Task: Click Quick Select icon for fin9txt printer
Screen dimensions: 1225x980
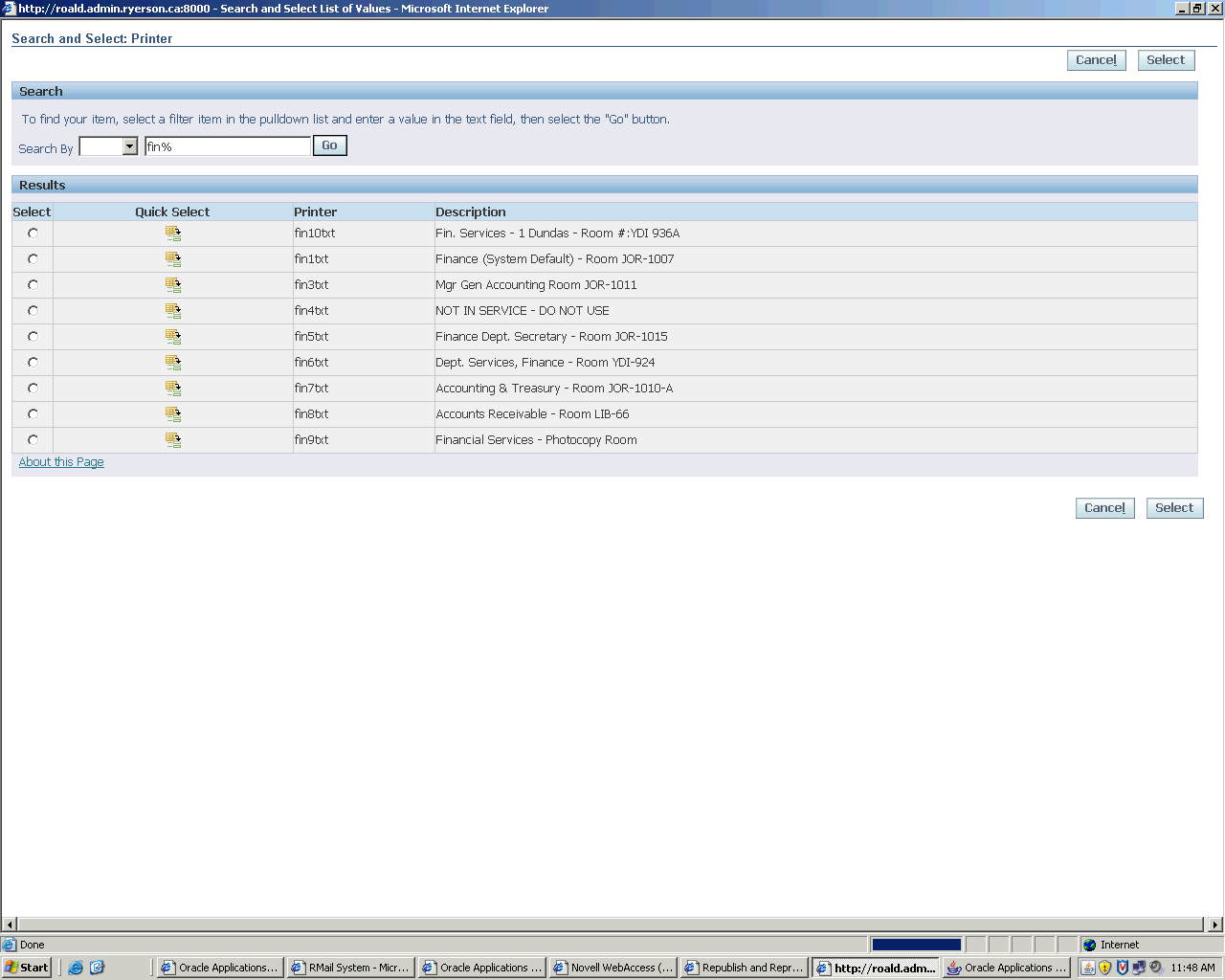Action: [x=173, y=440]
